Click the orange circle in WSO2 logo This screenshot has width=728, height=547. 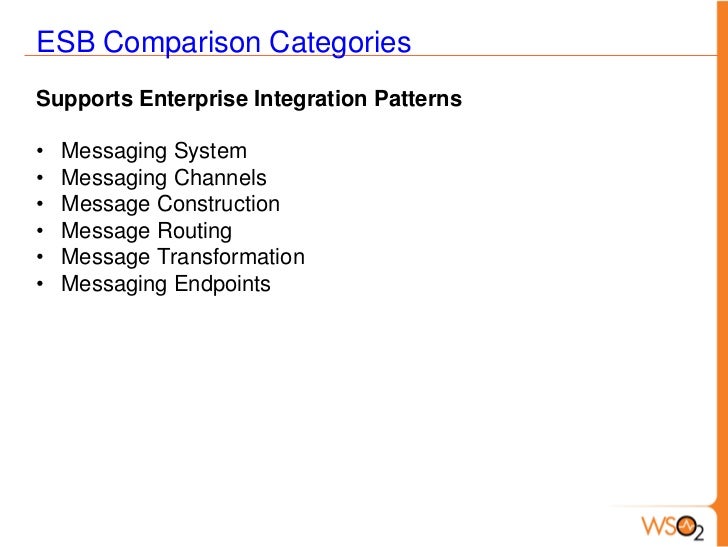coord(686,527)
